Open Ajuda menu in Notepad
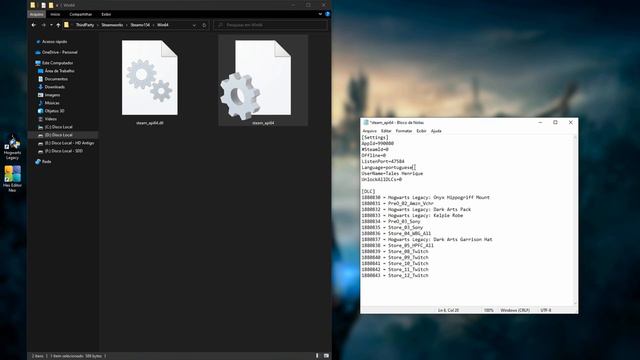 click(x=436, y=131)
